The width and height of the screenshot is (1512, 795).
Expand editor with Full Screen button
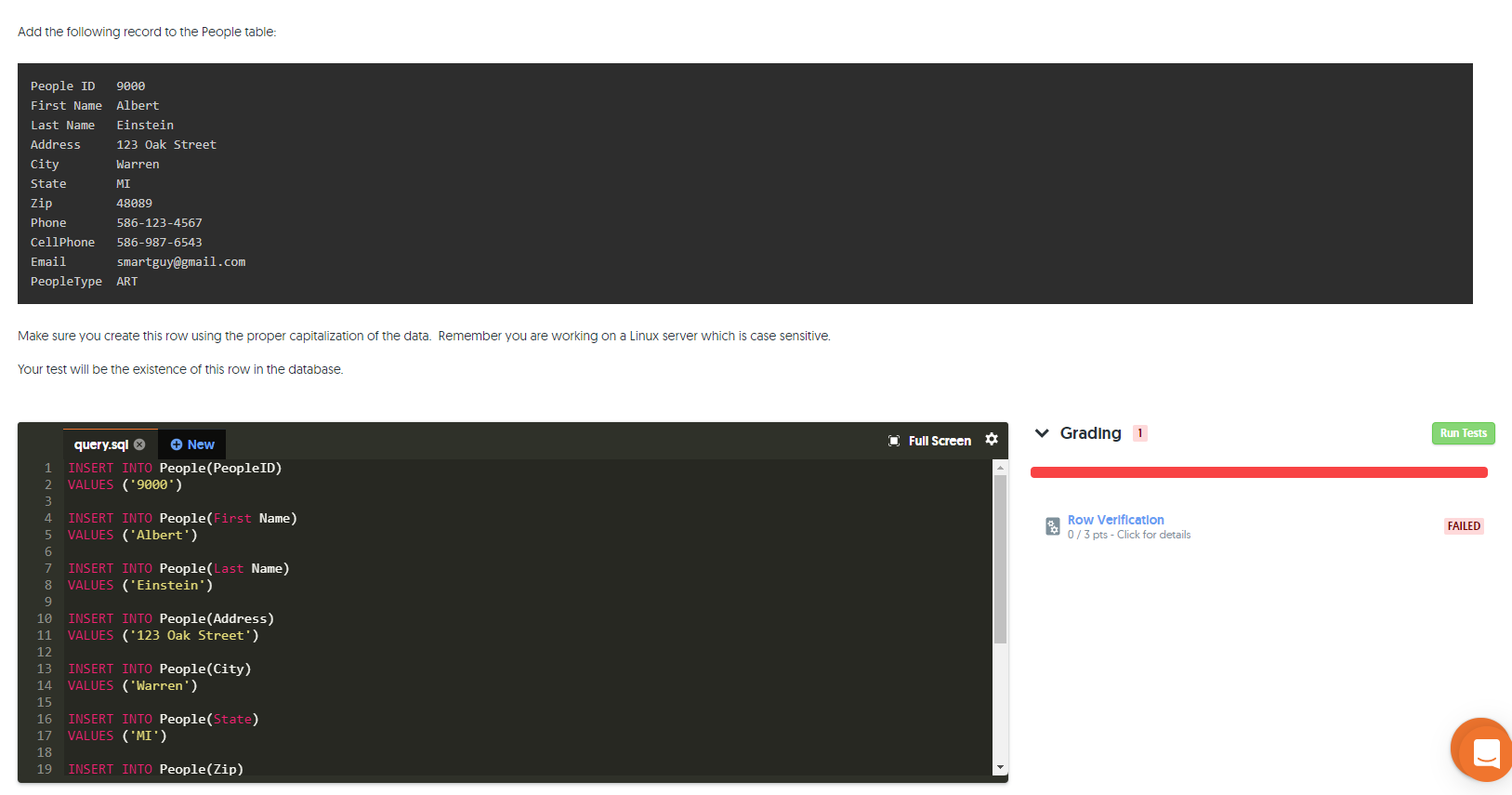pyautogui.click(x=930, y=441)
